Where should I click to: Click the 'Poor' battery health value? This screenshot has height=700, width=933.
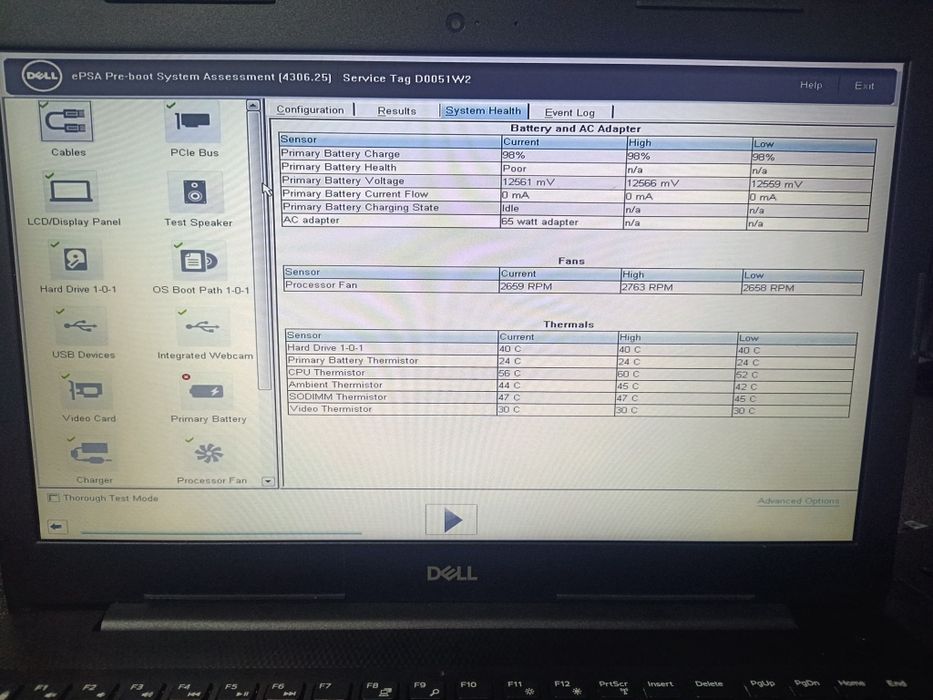point(515,168)
